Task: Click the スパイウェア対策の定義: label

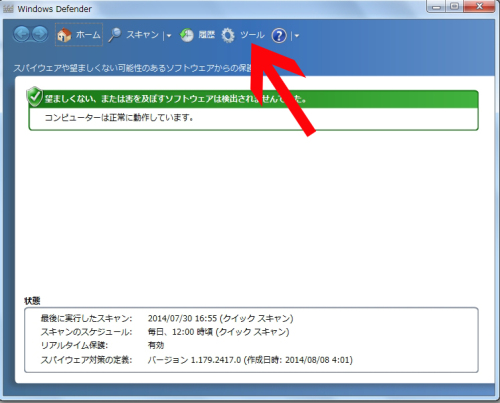Action: coord(86,360)
